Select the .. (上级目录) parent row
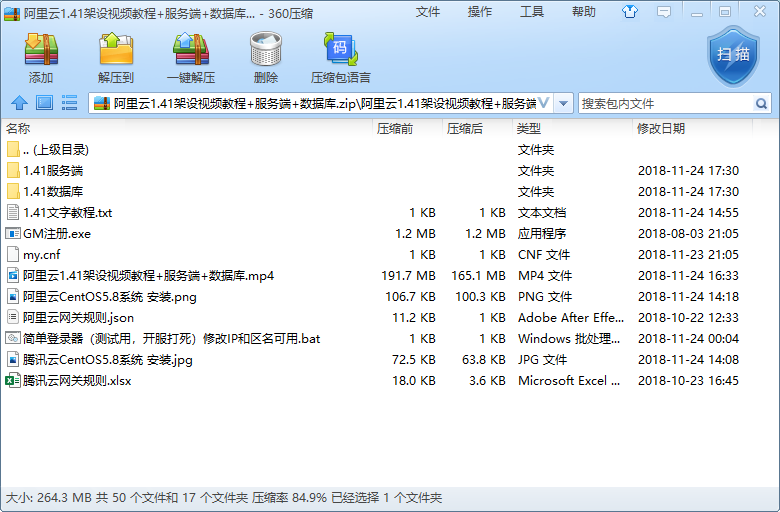 click(x=388, y=150)
